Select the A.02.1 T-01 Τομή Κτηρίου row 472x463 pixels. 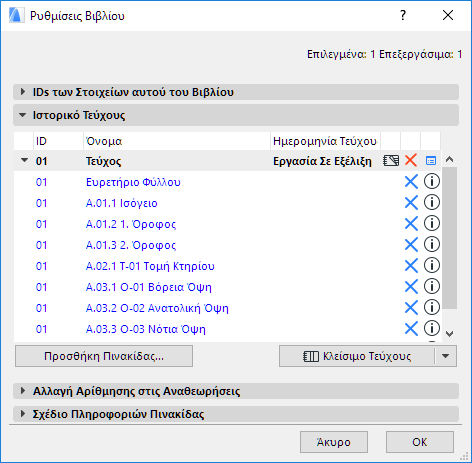[x=228, y=266]
